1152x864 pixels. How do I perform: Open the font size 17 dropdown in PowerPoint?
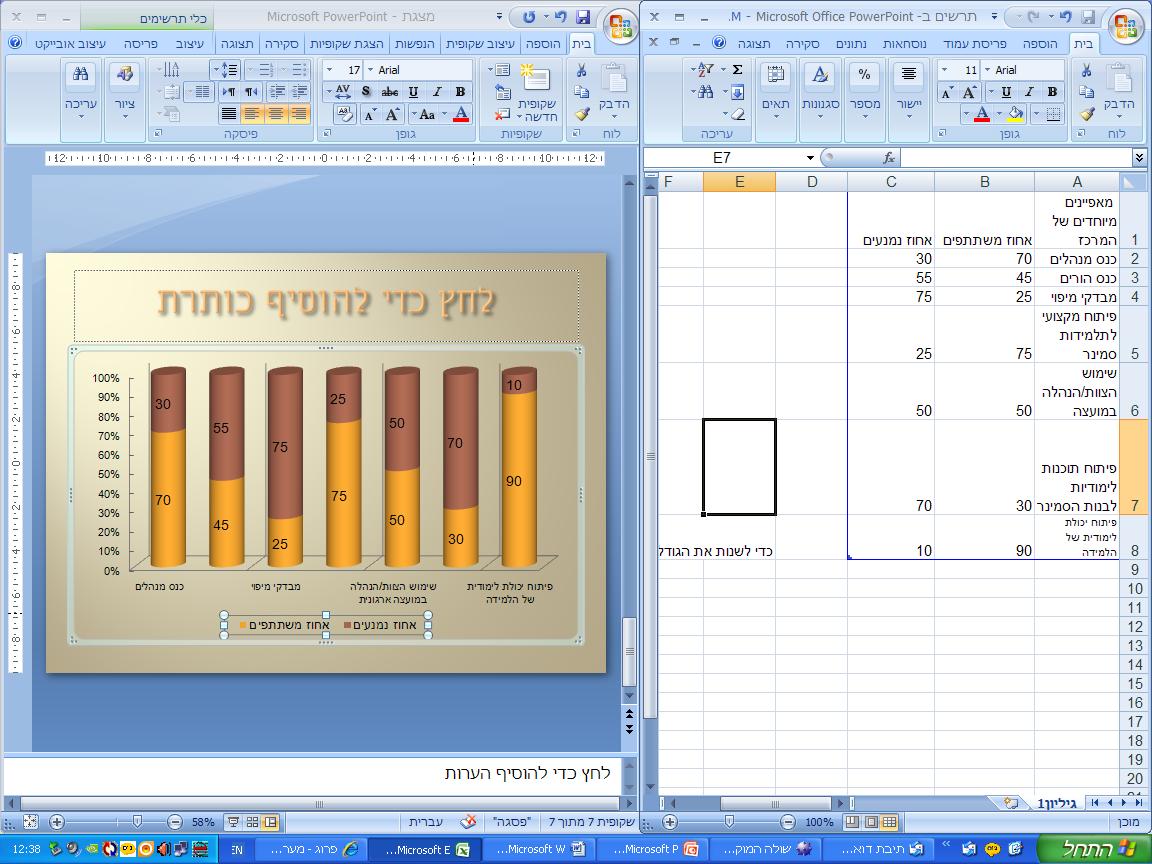click(329, 70)
